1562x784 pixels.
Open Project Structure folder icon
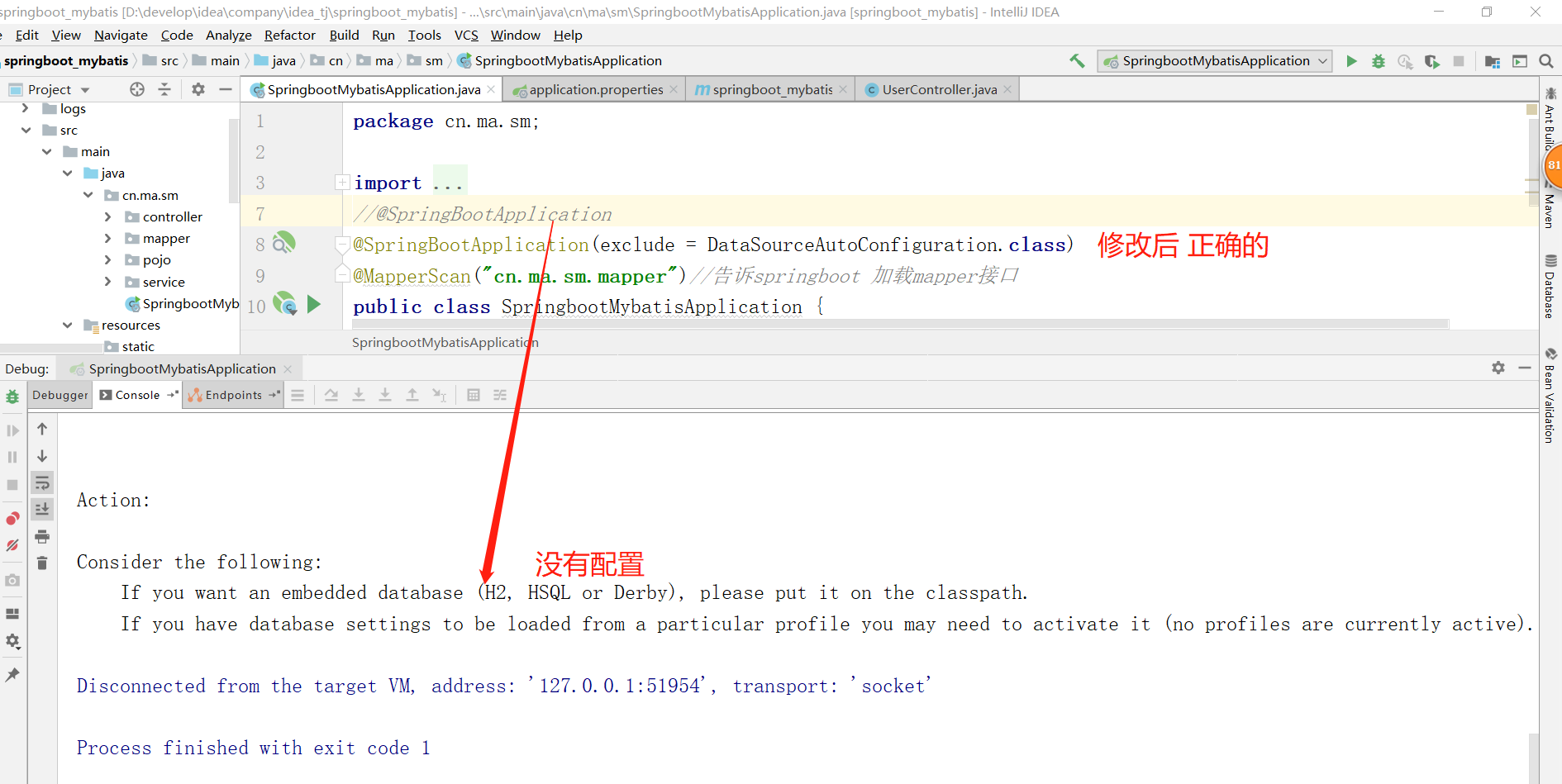1493,61
